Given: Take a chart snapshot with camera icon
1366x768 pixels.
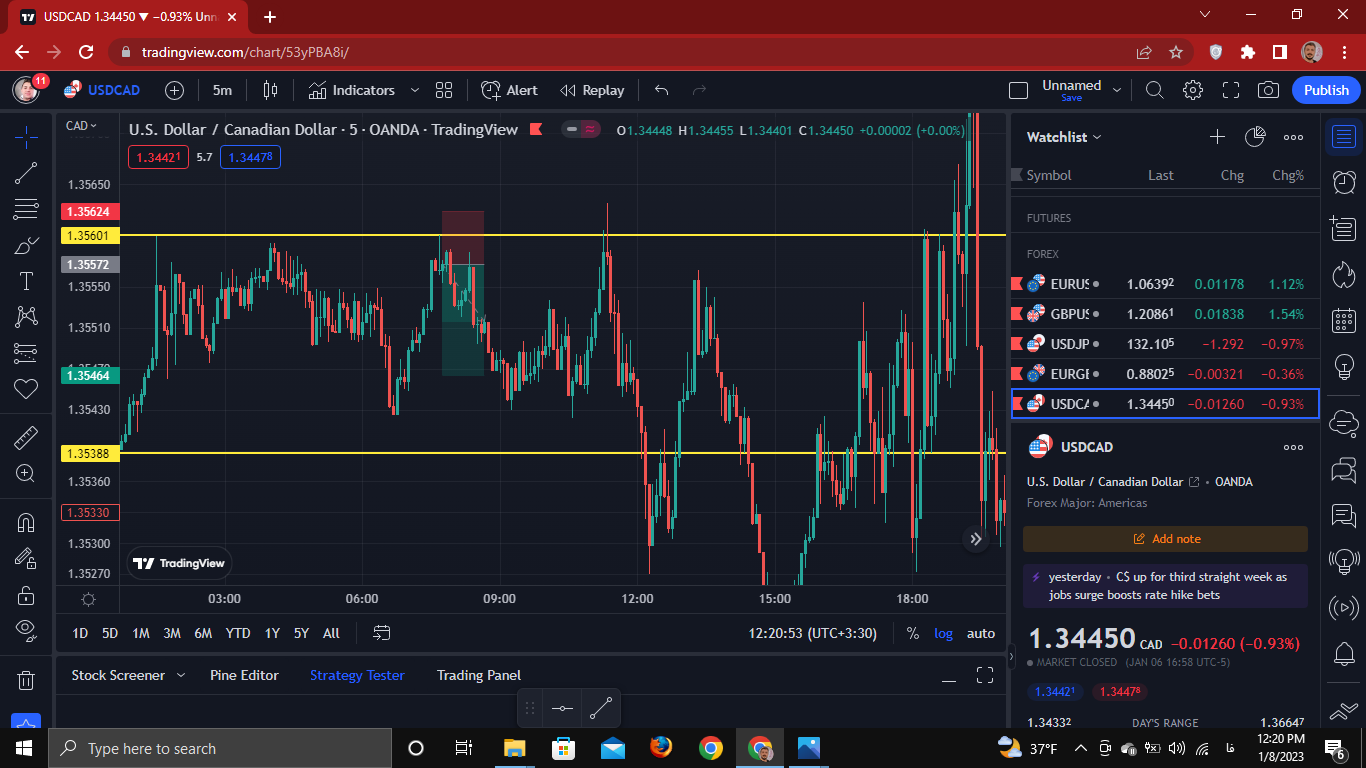Looking at the screenshot, I should click(x=1268, y=90).
